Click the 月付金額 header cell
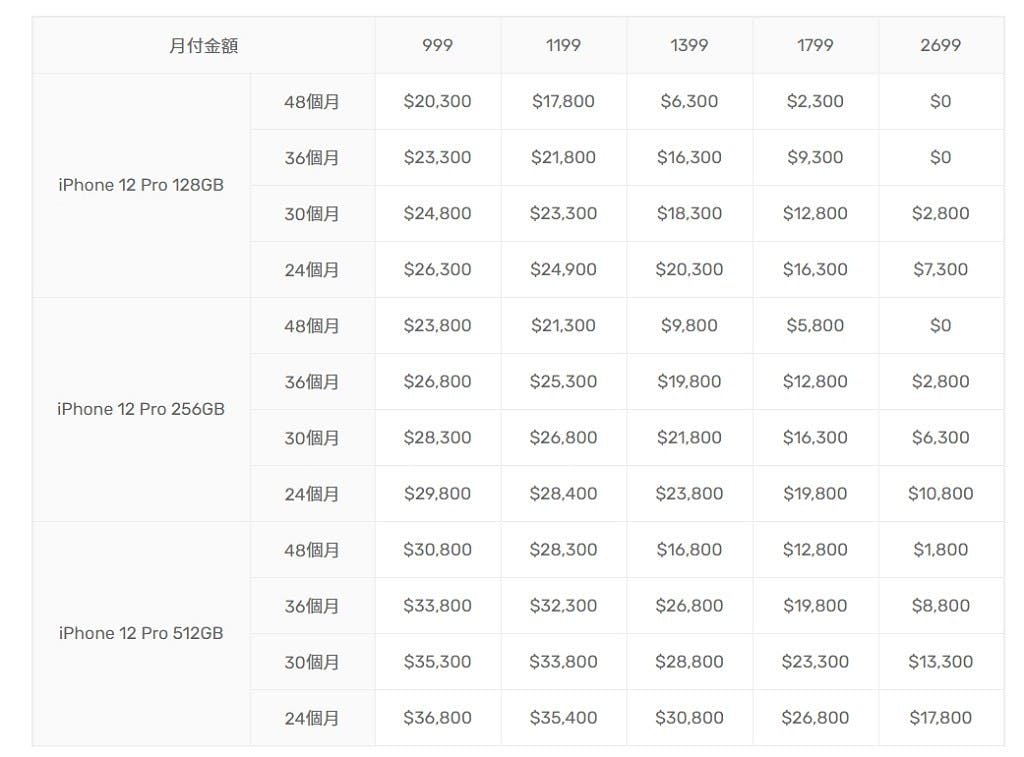Screen dimensions: 1024x757 point(204,45)
